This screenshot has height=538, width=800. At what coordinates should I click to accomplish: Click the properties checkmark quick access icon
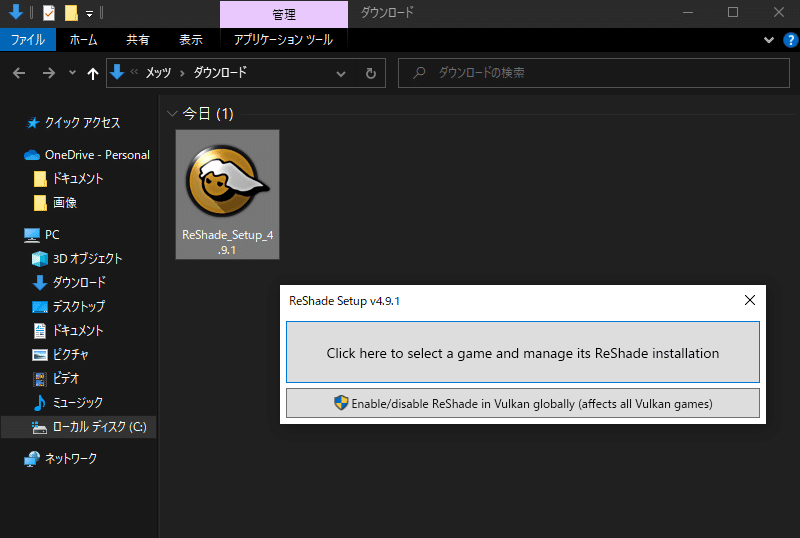(x=49, y=12)
